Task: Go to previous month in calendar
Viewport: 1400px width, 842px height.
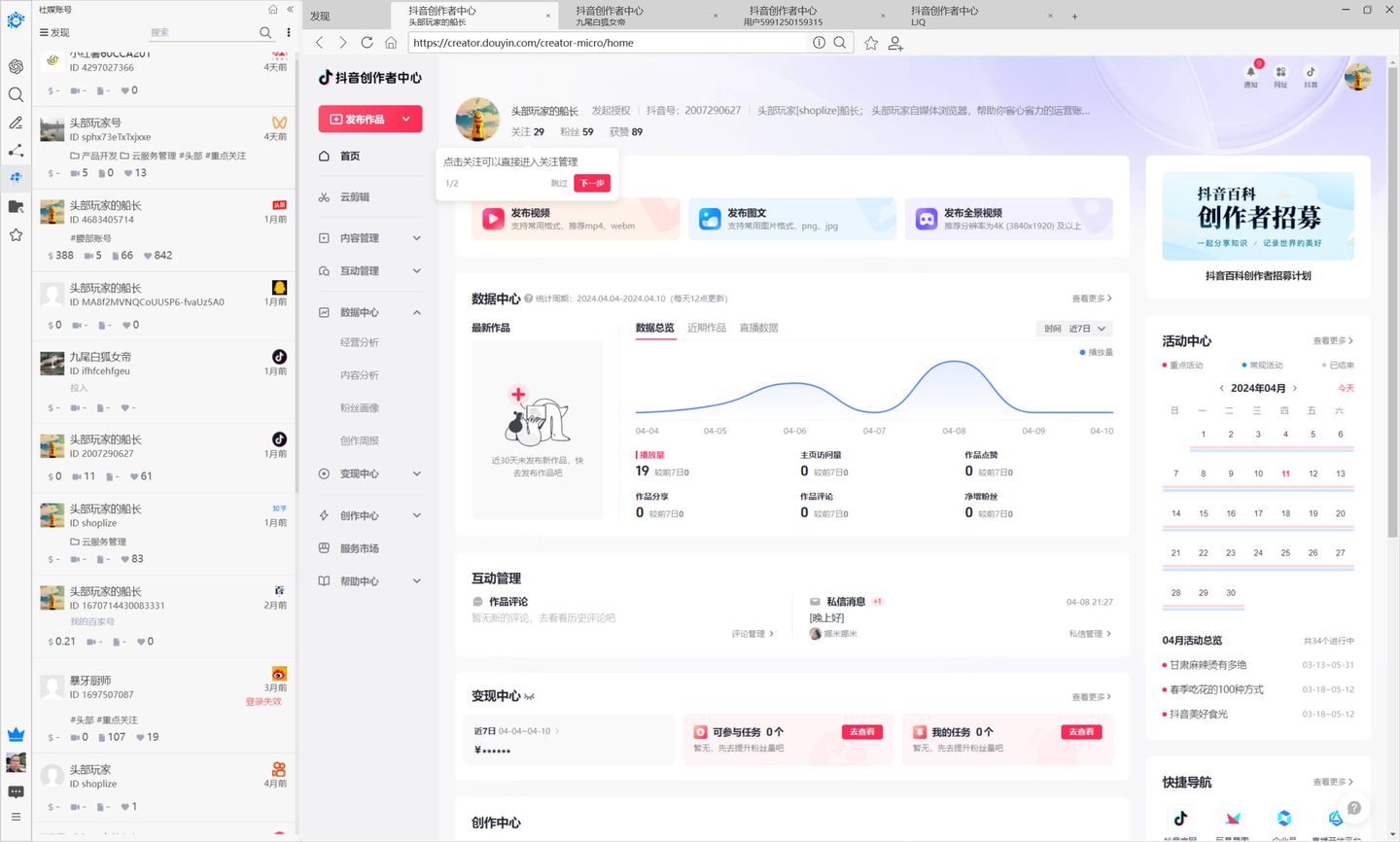Action: pyautogui.click(x=1222, y=388)
